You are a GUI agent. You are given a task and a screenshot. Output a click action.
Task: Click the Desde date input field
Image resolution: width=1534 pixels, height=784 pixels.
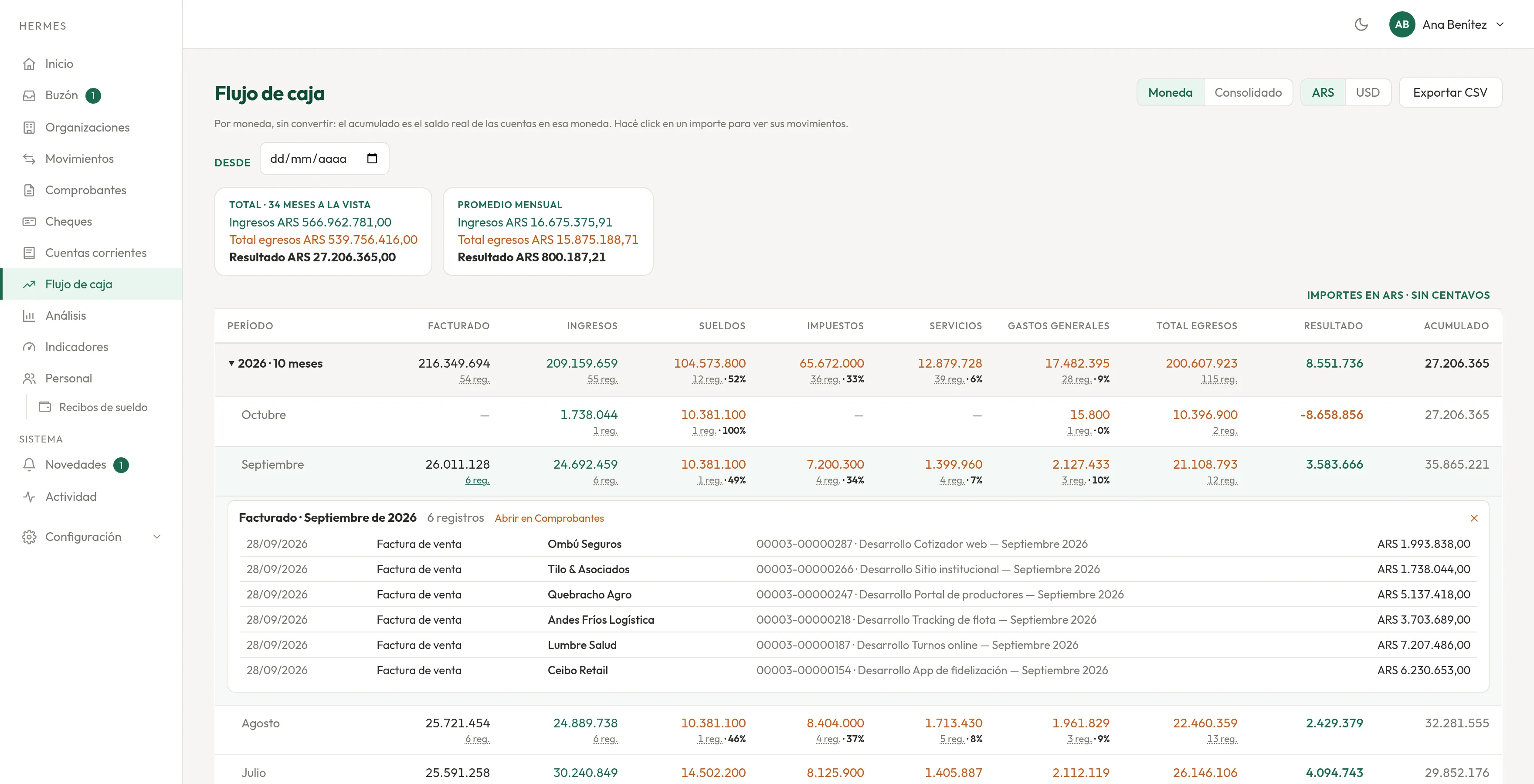pyautogui.click(x=324, y=159)
